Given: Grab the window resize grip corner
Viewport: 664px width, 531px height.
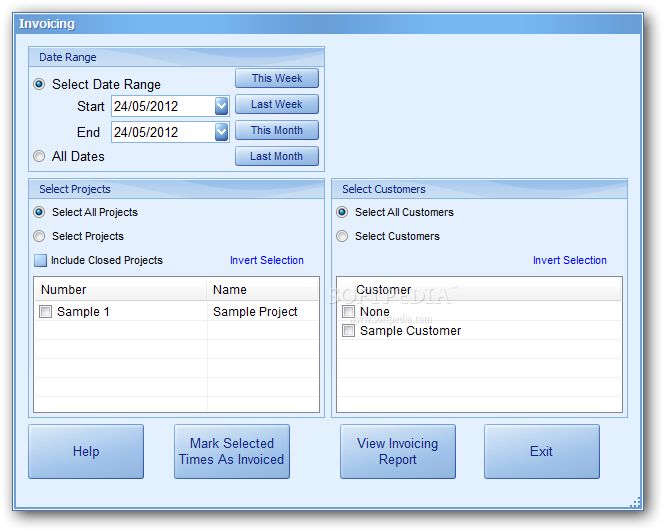Looking at the screenshot, I should click(635, 502).
